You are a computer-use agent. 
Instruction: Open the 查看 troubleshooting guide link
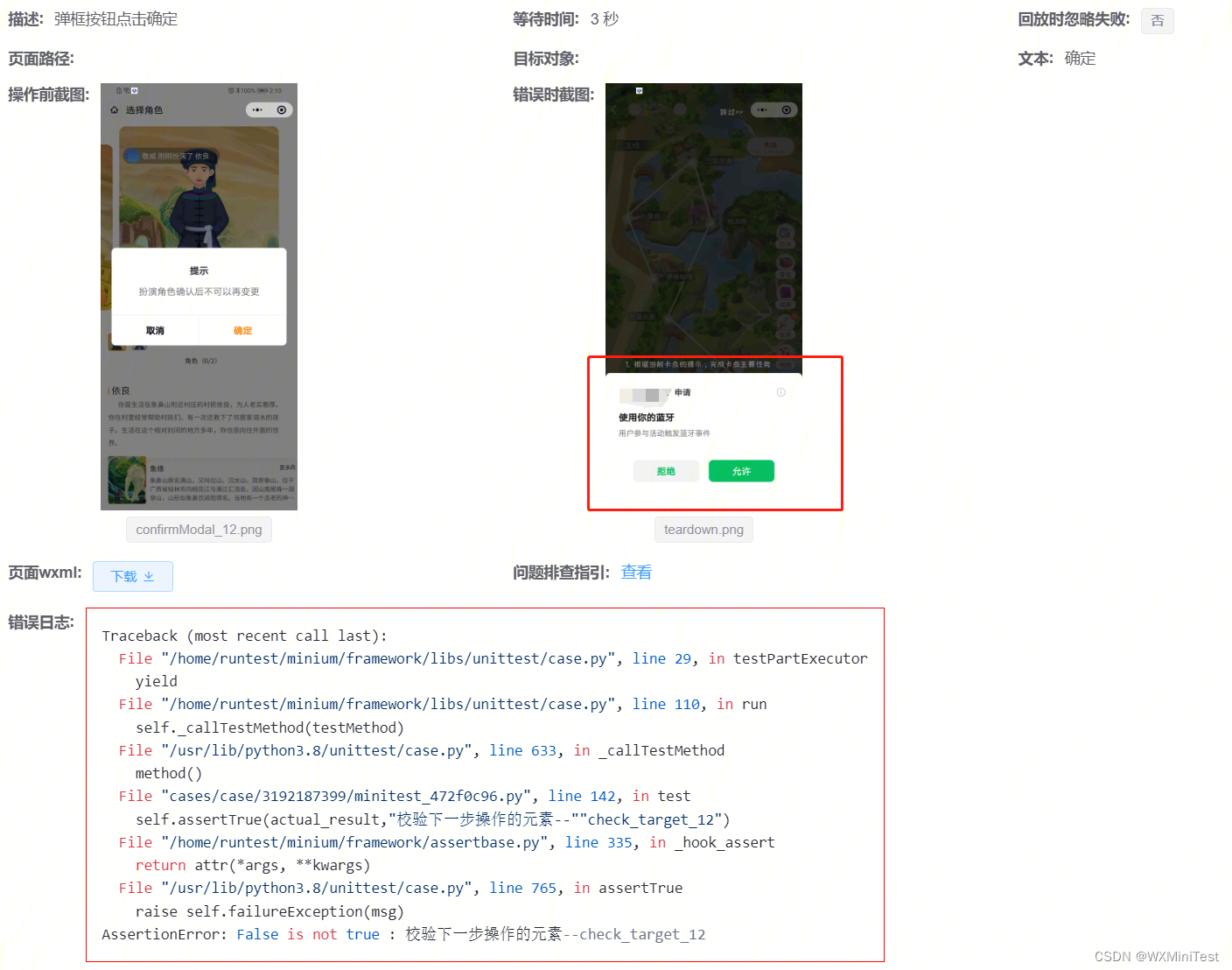click(636, 572)
